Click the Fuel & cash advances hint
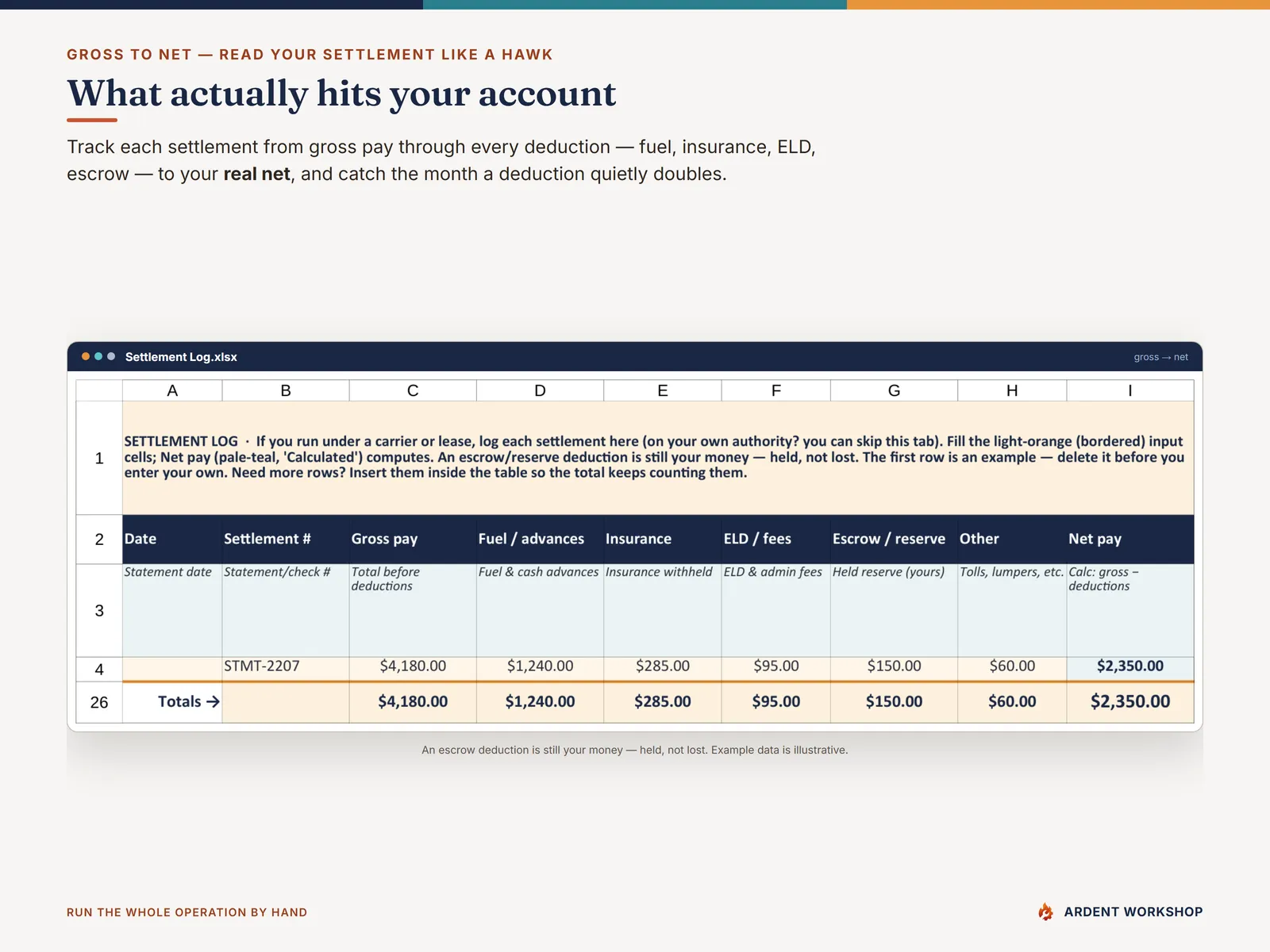The height and width of the screenshot is (952, 1270). 540,610
